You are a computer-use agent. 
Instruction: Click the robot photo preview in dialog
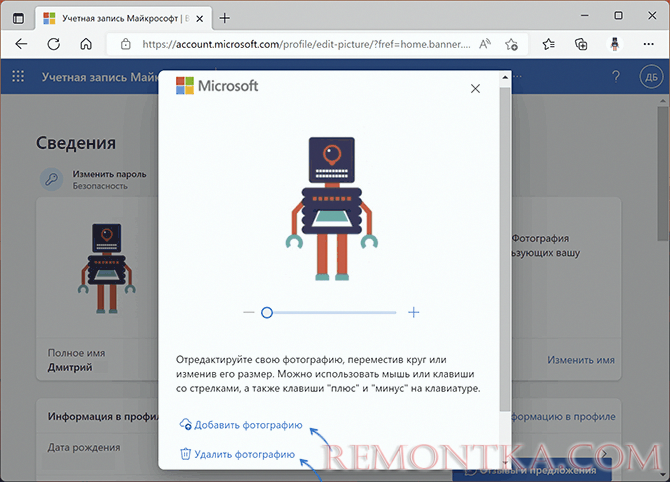[332, 209]
